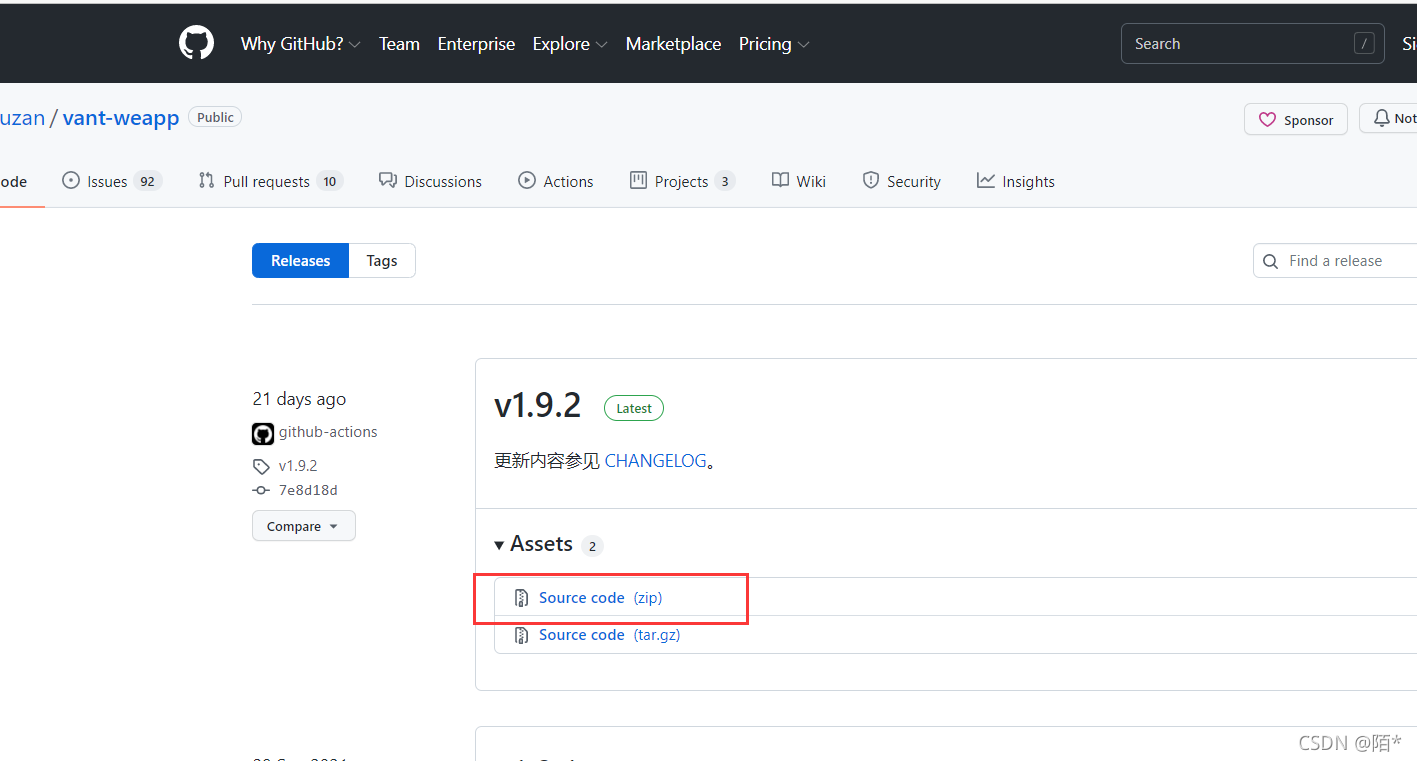Click the tag icon beside v1.9.2
The height and width of the screenshot is (761, 1417).
pyautogui.click(x=261, y=466)
